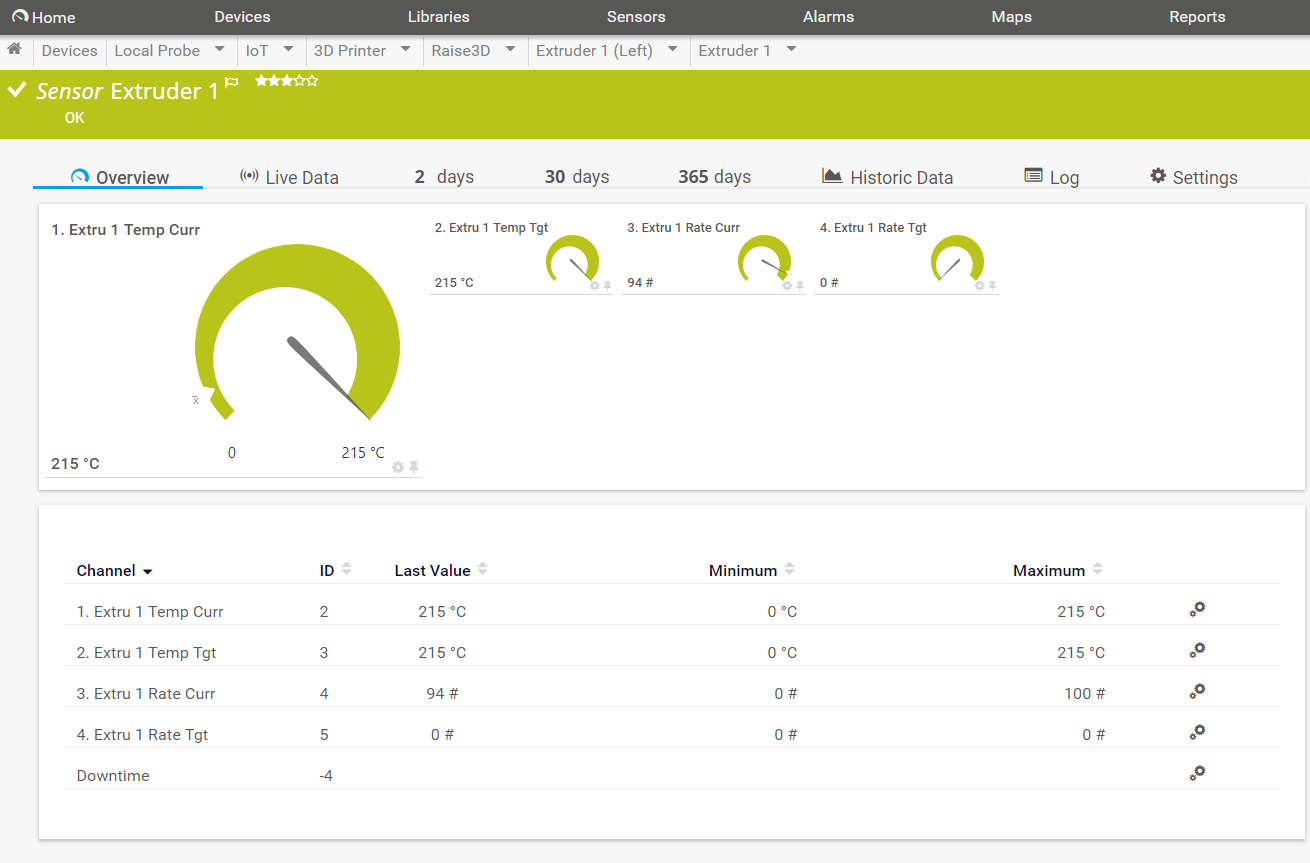
Task: Open the Historic Data tab
Action: 887,177
